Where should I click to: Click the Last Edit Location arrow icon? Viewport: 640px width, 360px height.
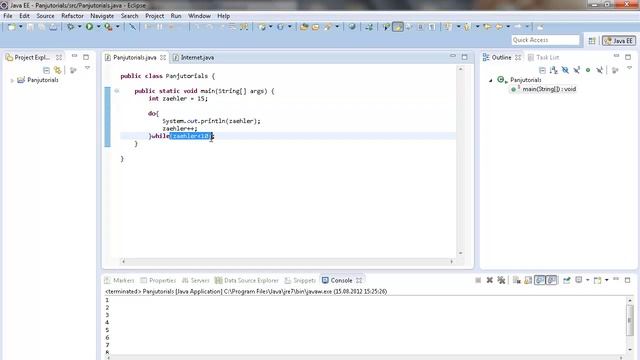click(487, 27)
